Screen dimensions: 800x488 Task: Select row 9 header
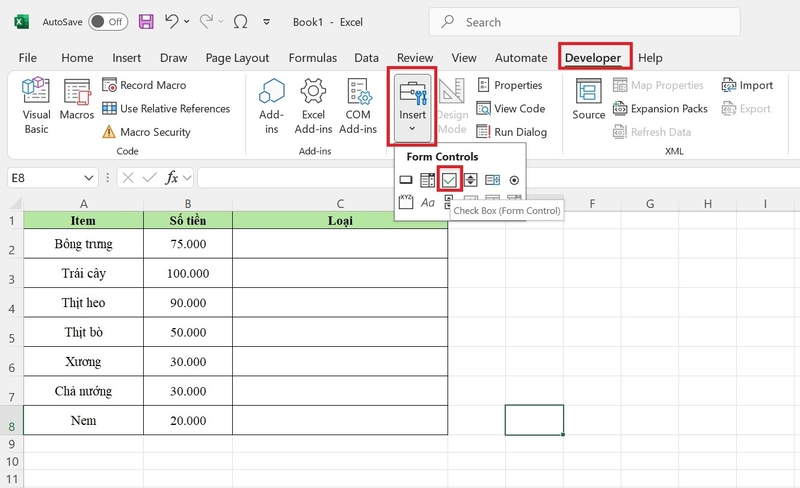point(11,444)
